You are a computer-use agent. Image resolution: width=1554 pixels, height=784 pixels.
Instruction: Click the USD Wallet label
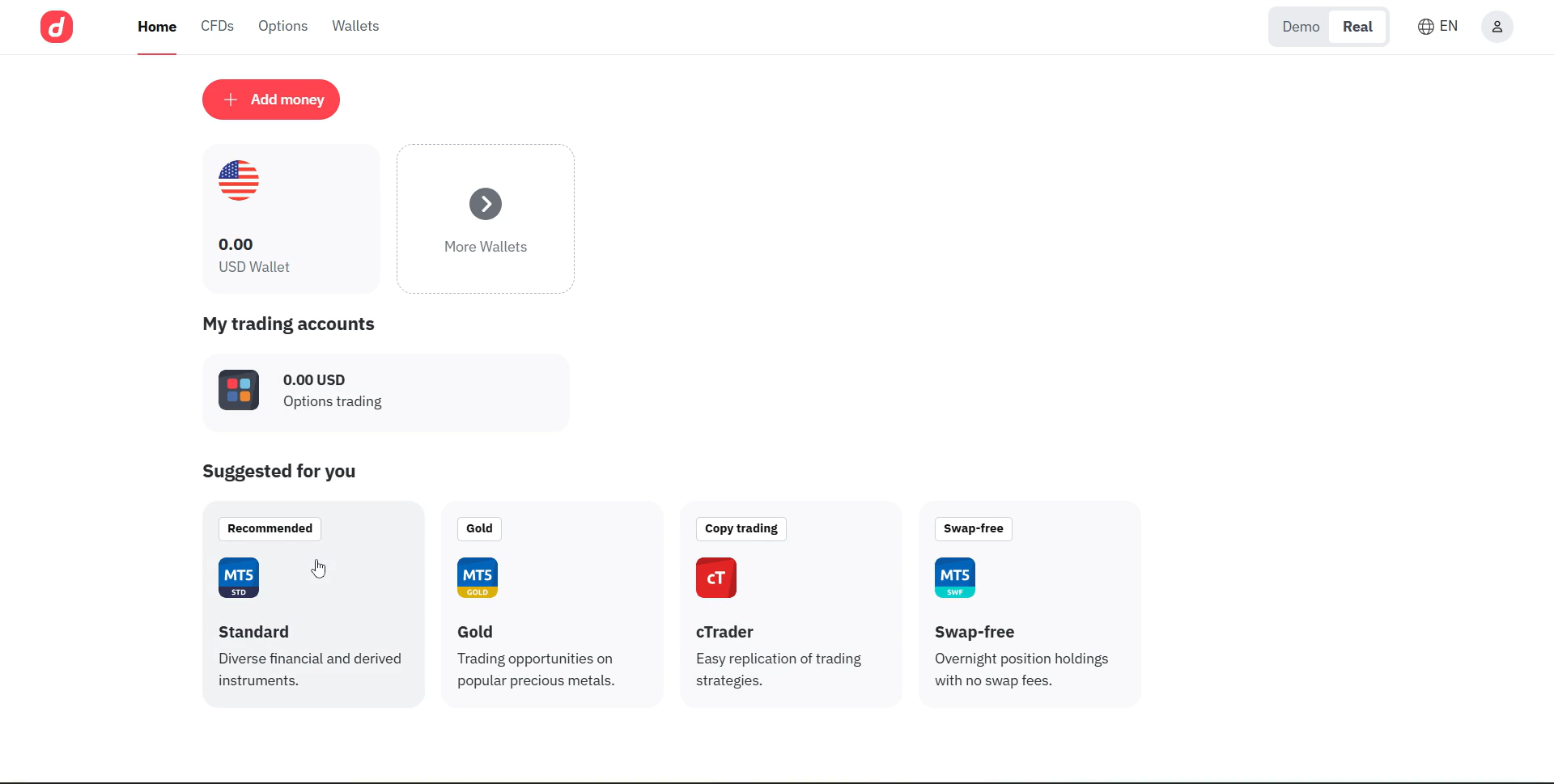click(x=254, y=267)
